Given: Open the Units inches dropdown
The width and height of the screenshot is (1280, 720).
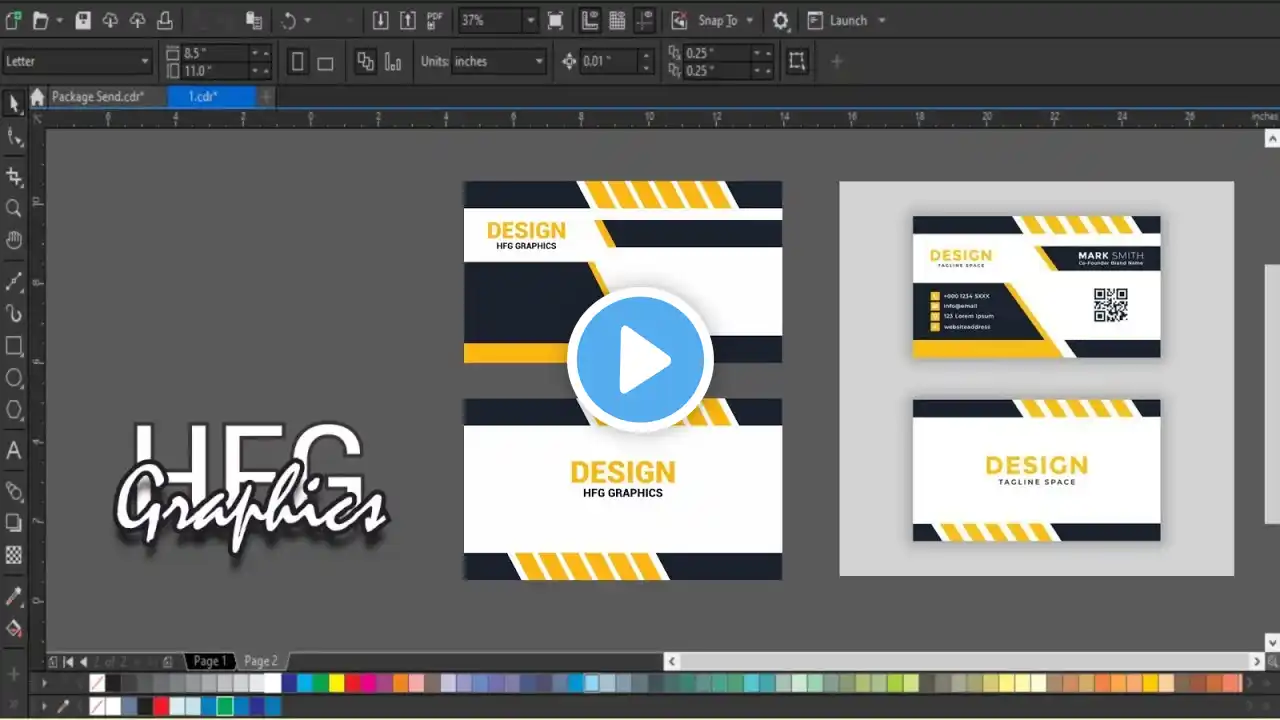Looking at the screenshot, I should [539, 62].
